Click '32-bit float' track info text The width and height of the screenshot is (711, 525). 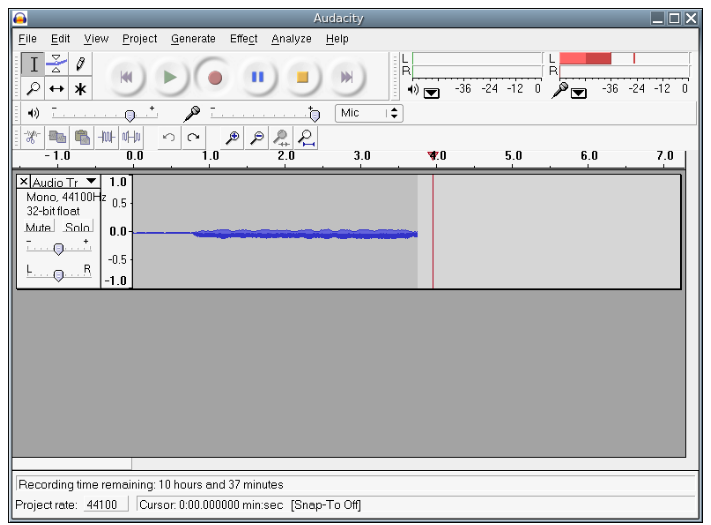click(53, 211)
